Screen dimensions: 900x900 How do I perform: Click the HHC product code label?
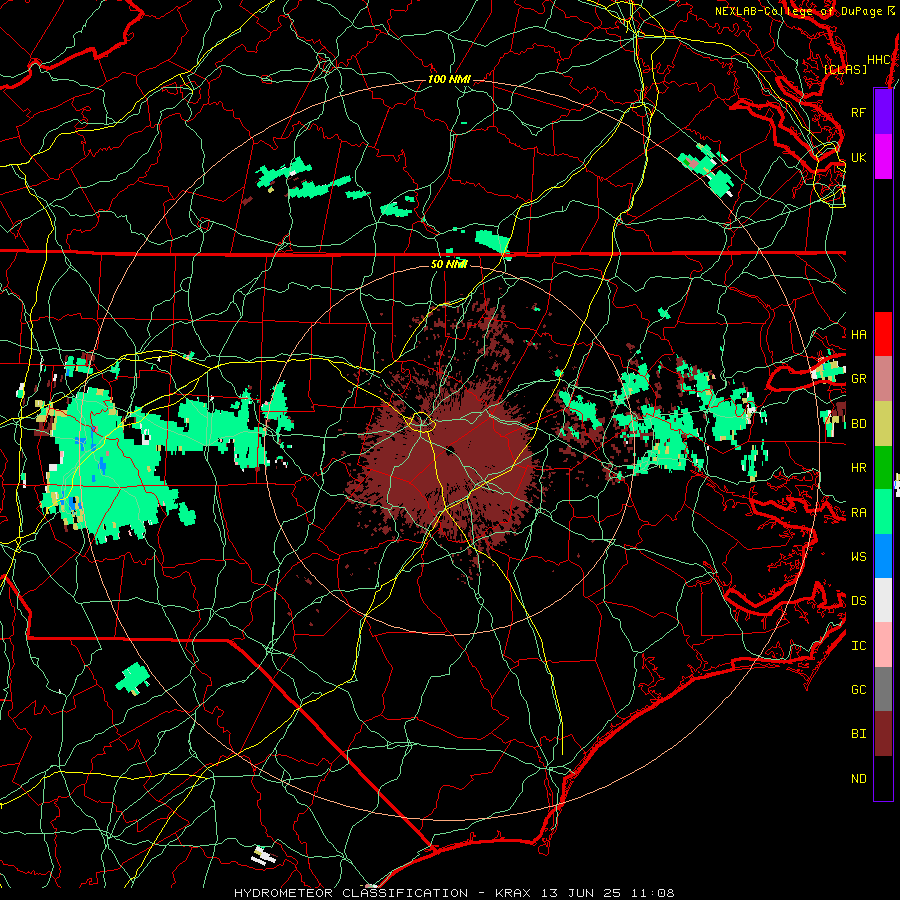click(x=878, y=60)
